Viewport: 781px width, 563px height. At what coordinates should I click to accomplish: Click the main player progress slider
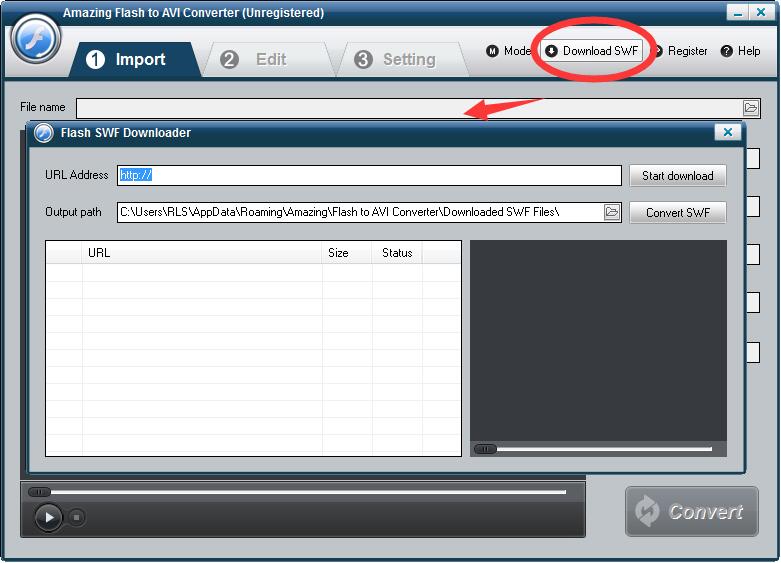(300, 492)
